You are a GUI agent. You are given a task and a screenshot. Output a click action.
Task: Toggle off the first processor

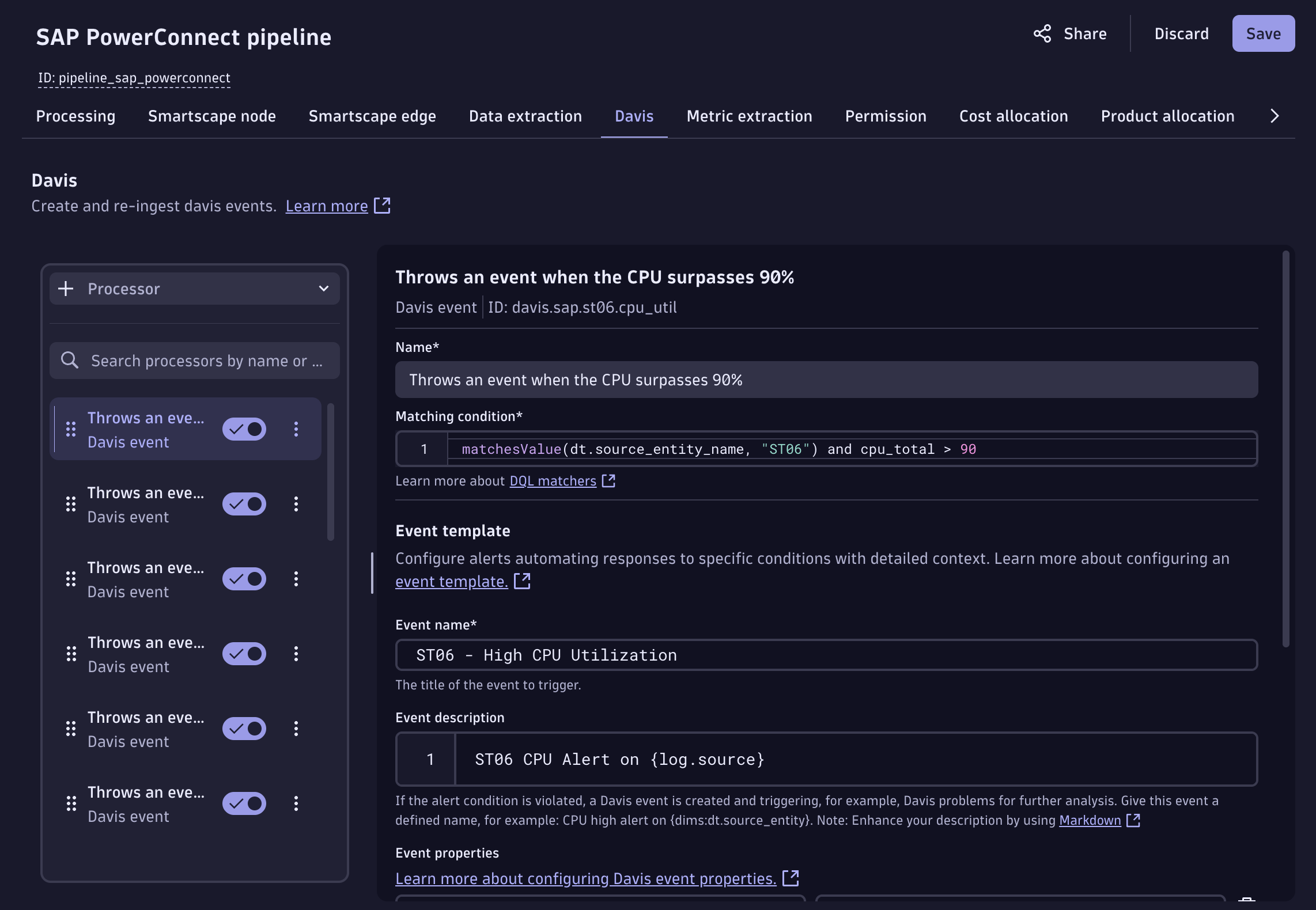tap(244, 429)
